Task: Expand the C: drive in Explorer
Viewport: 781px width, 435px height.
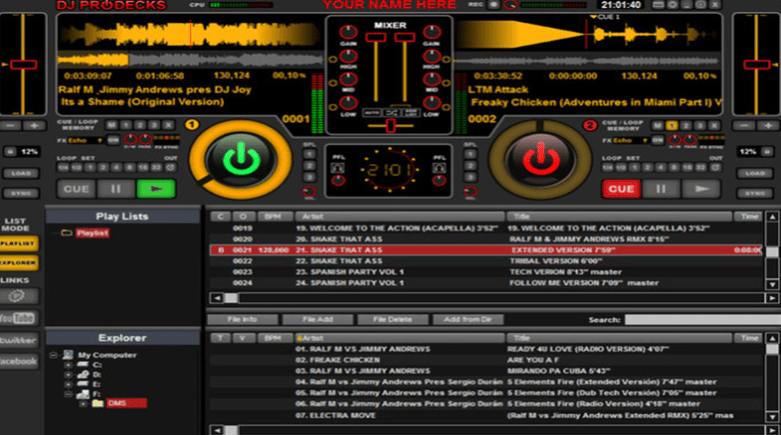Action: coord(68,365)
